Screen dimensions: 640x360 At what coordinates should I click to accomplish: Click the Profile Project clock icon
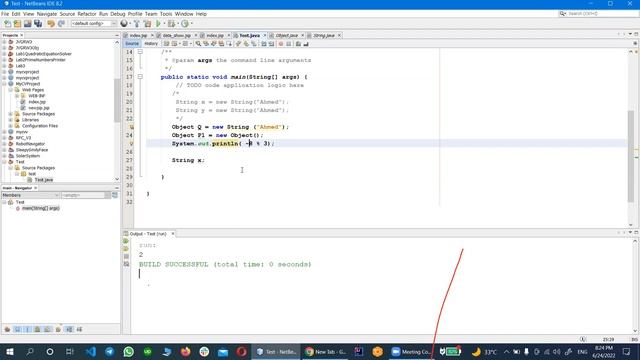(185, 24)
